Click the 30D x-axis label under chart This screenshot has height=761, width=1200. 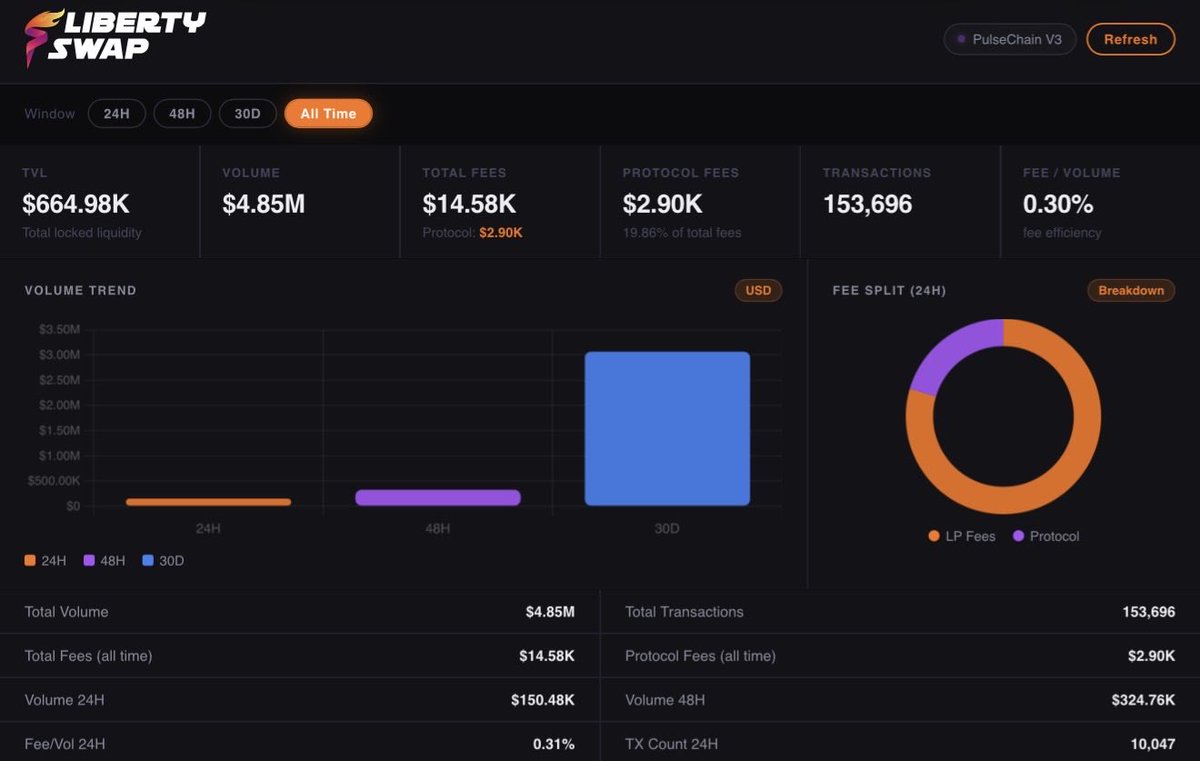point(667,528)
